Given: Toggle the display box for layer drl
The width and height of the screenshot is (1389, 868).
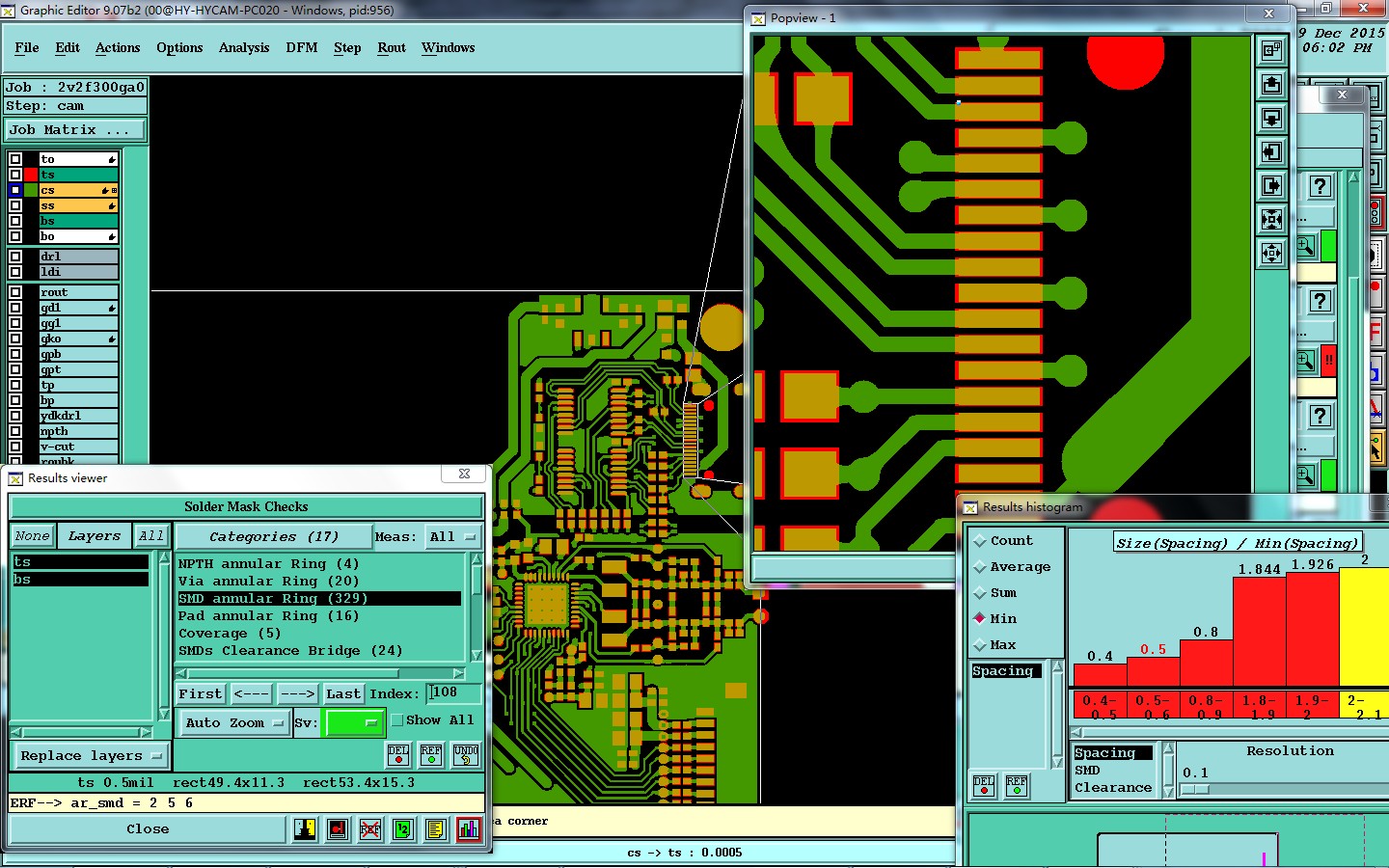Looking at the screenshot, I should pyautogui.click(x=15, y=257).
